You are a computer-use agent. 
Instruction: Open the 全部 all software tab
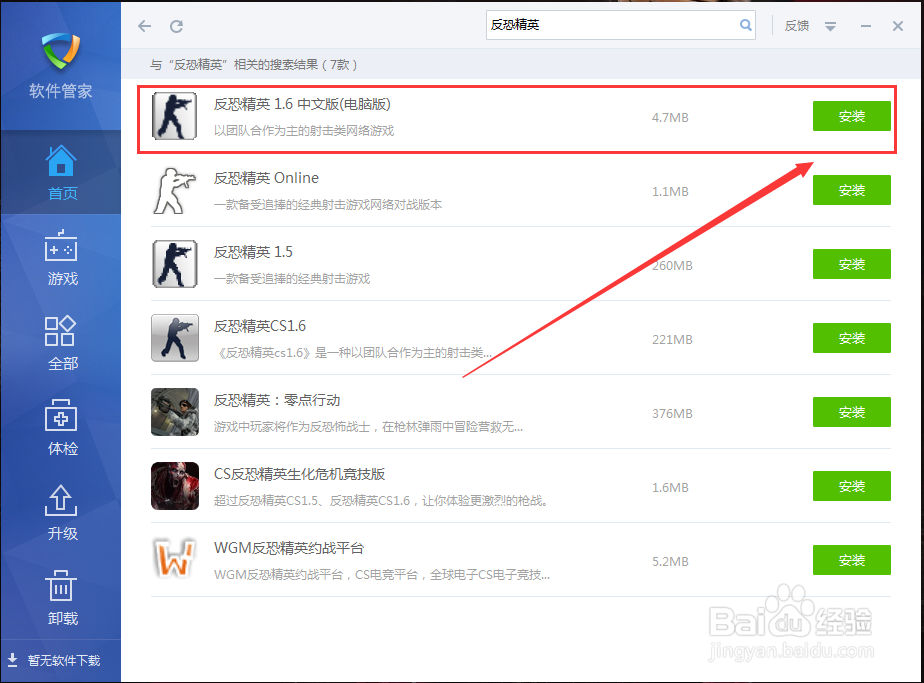(61, 343)
